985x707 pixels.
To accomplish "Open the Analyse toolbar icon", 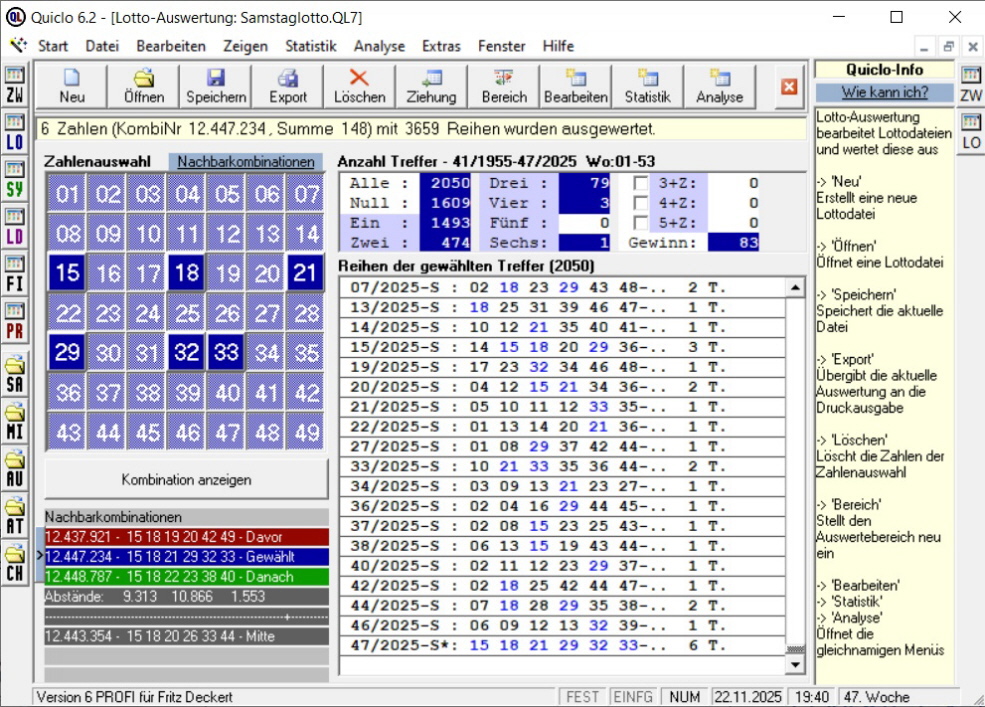I will 719,86.
